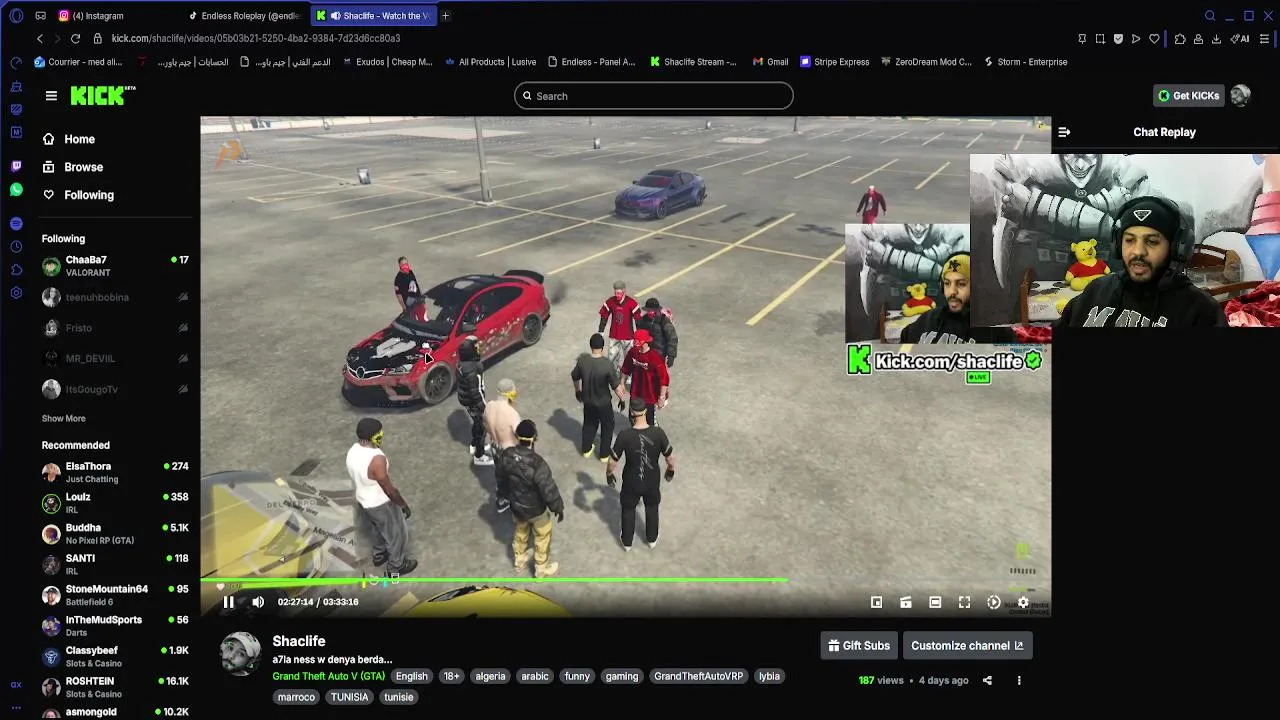Open the MR_DEVIIL channel

point(115,358)
